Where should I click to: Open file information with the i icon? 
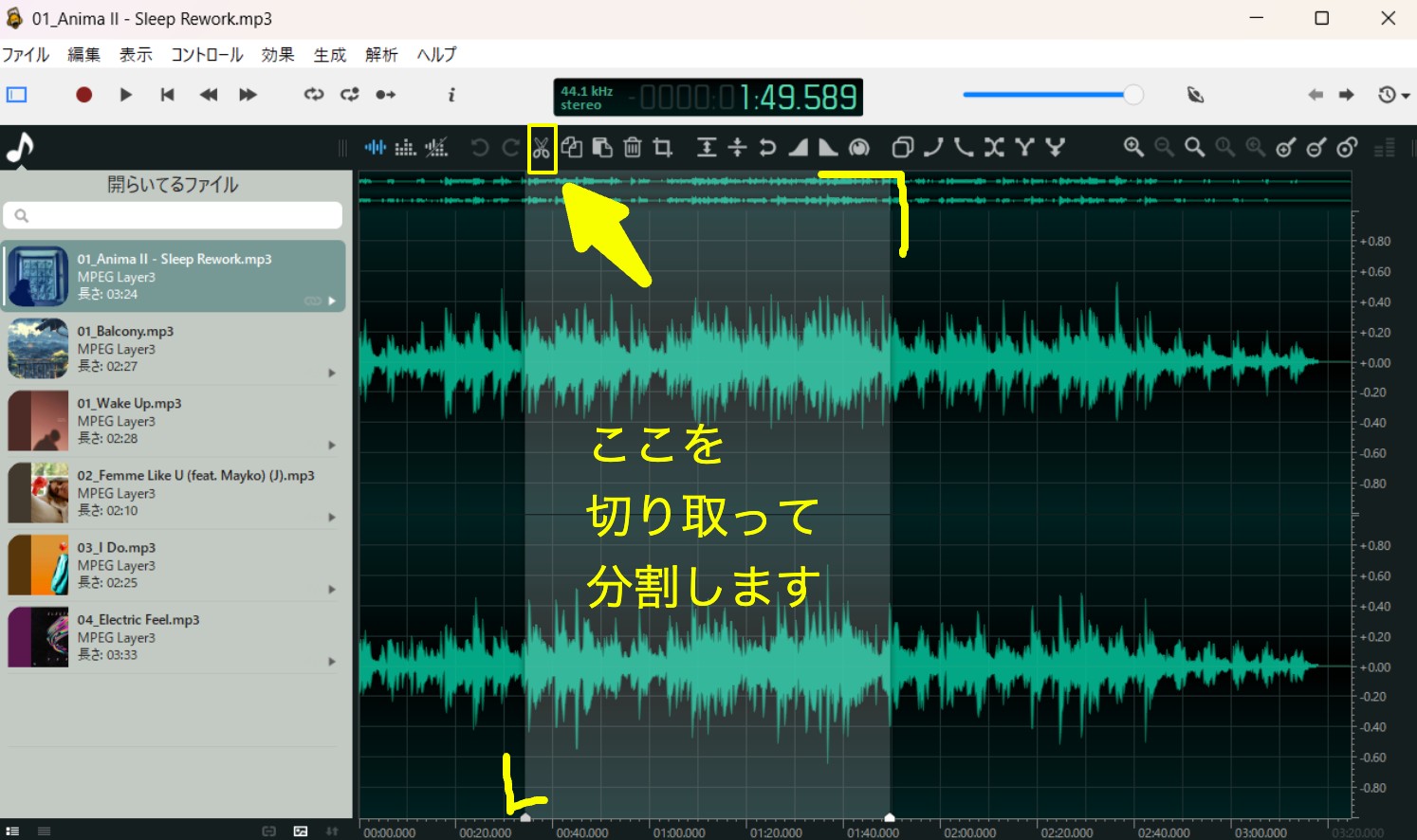(451, 95)
